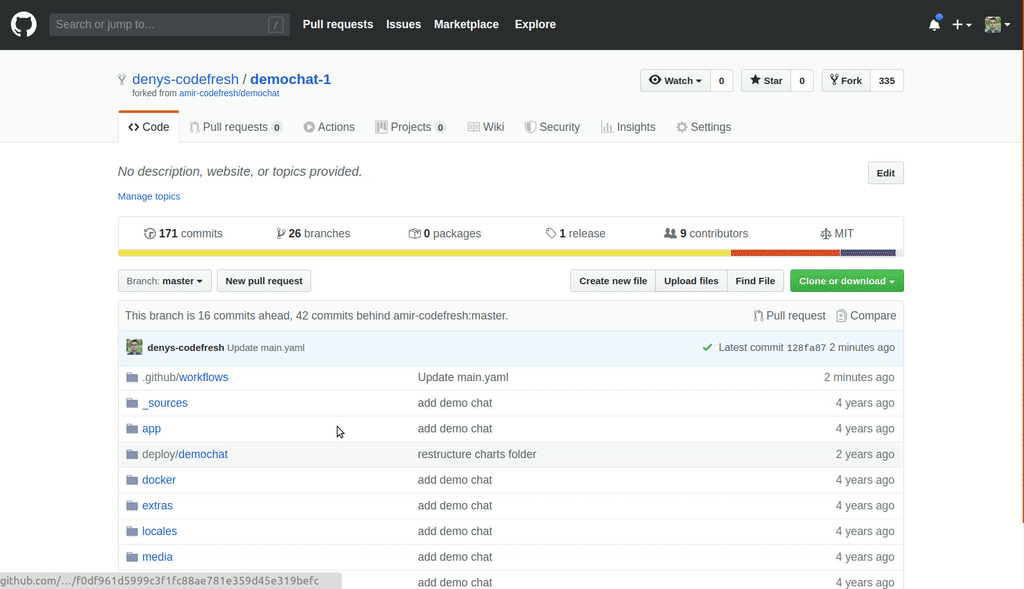This screenshot has height=589, width=1024.
Task: Click the GitHub Octocat logo
Action: tap(23, 24)
